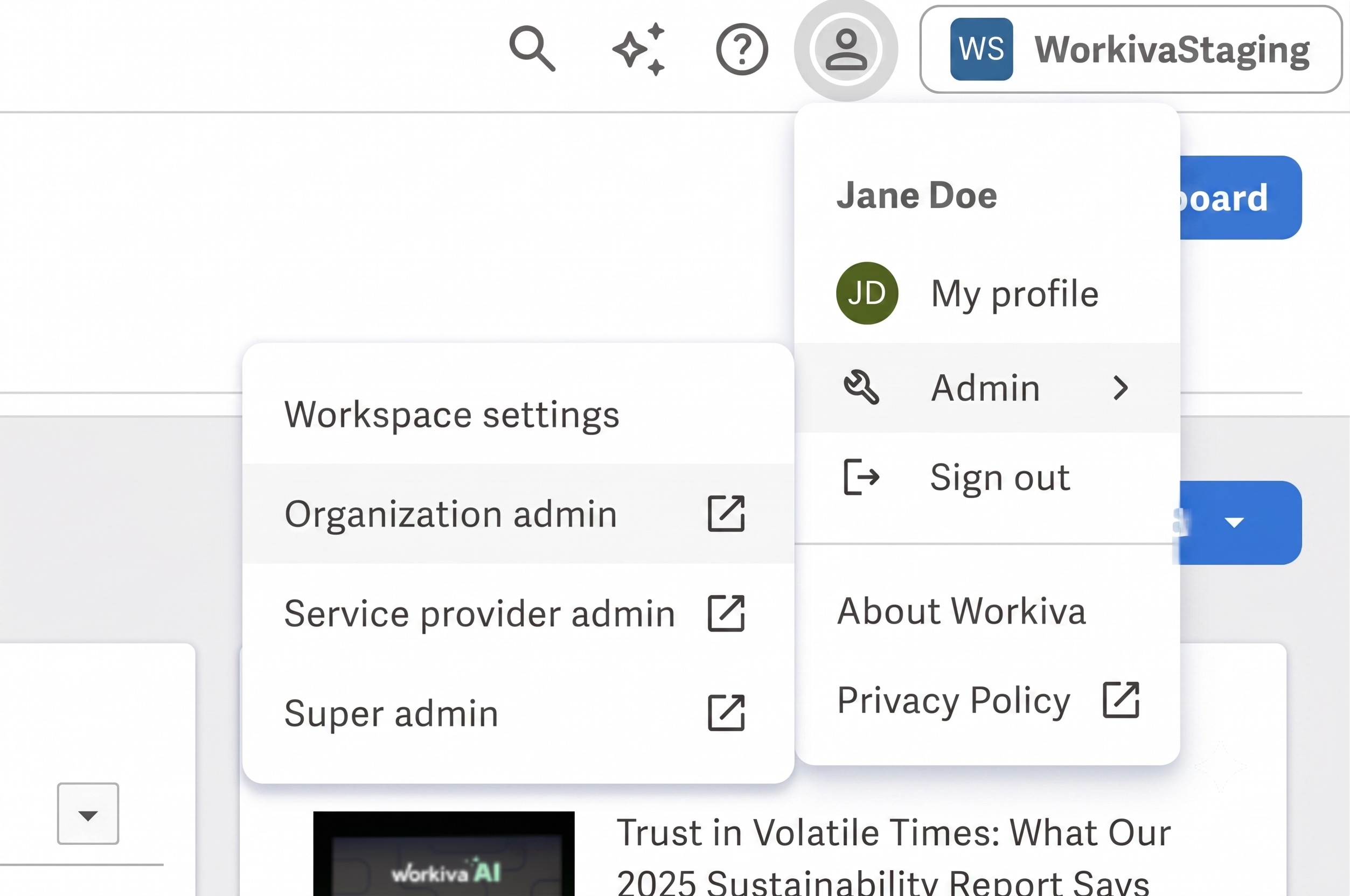Click Privacy Policy external link icon
Viewport: 1350px width, 896px height.
click(1121, 700)
